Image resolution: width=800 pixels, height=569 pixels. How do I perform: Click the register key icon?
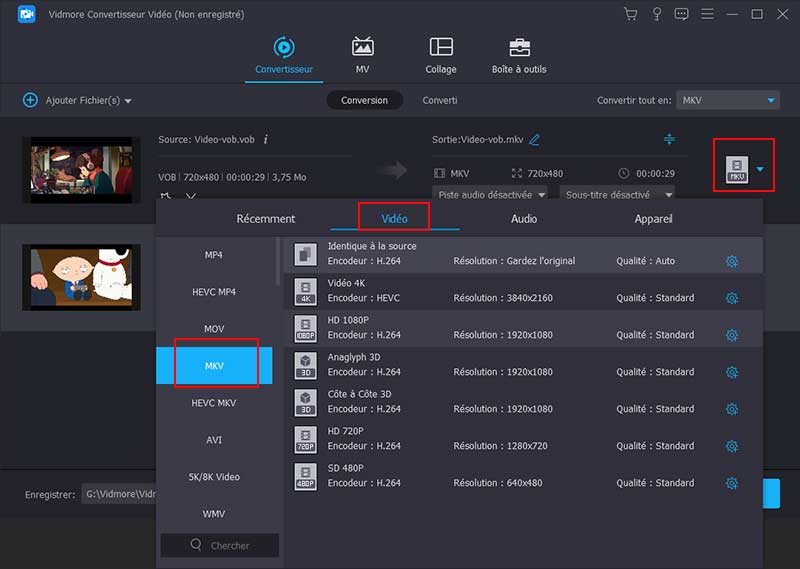[656, 14]
